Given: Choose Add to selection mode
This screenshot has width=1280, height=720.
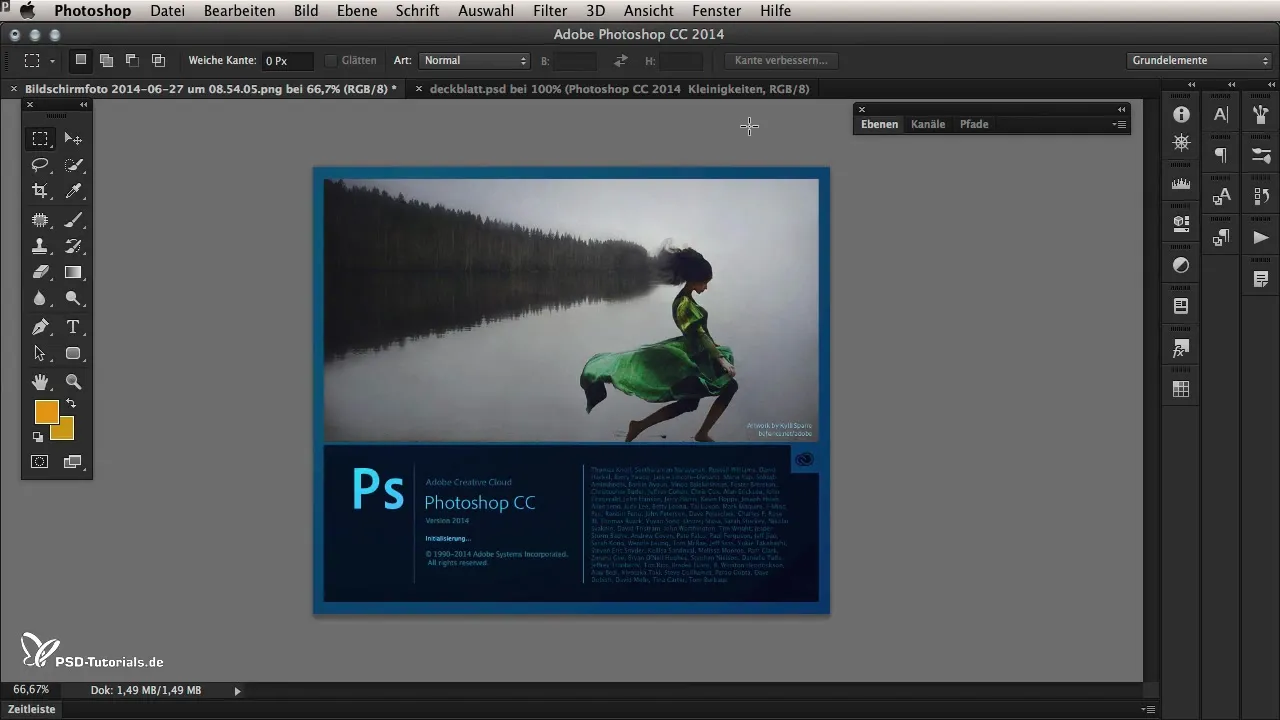Looking at the screenshot, I should (106, 60).
